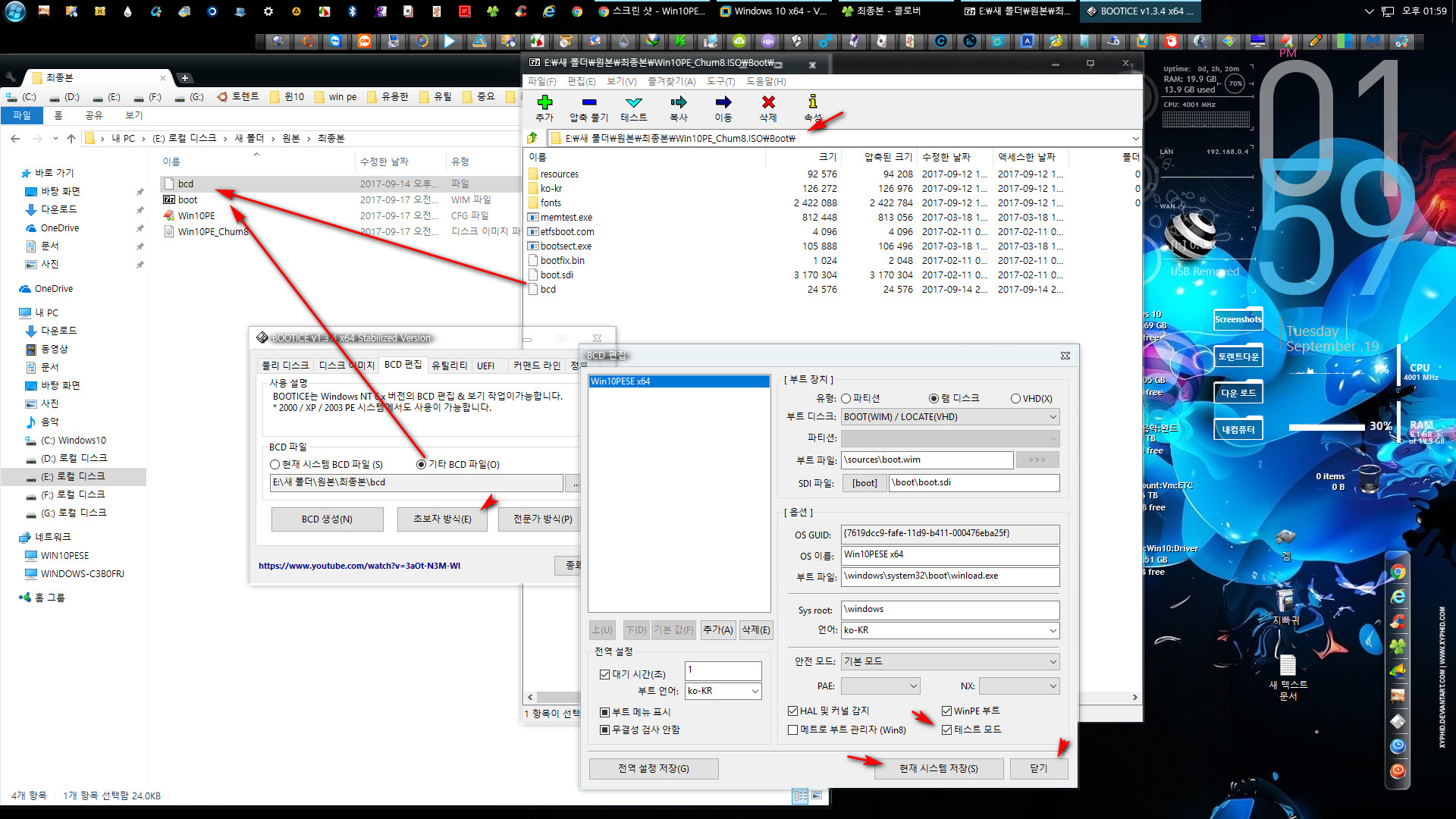Open the 파일(F) menu in 7-Zip
Viewport: 1456px width, 819px height.
pyautogui.click(x=541, y=82)
